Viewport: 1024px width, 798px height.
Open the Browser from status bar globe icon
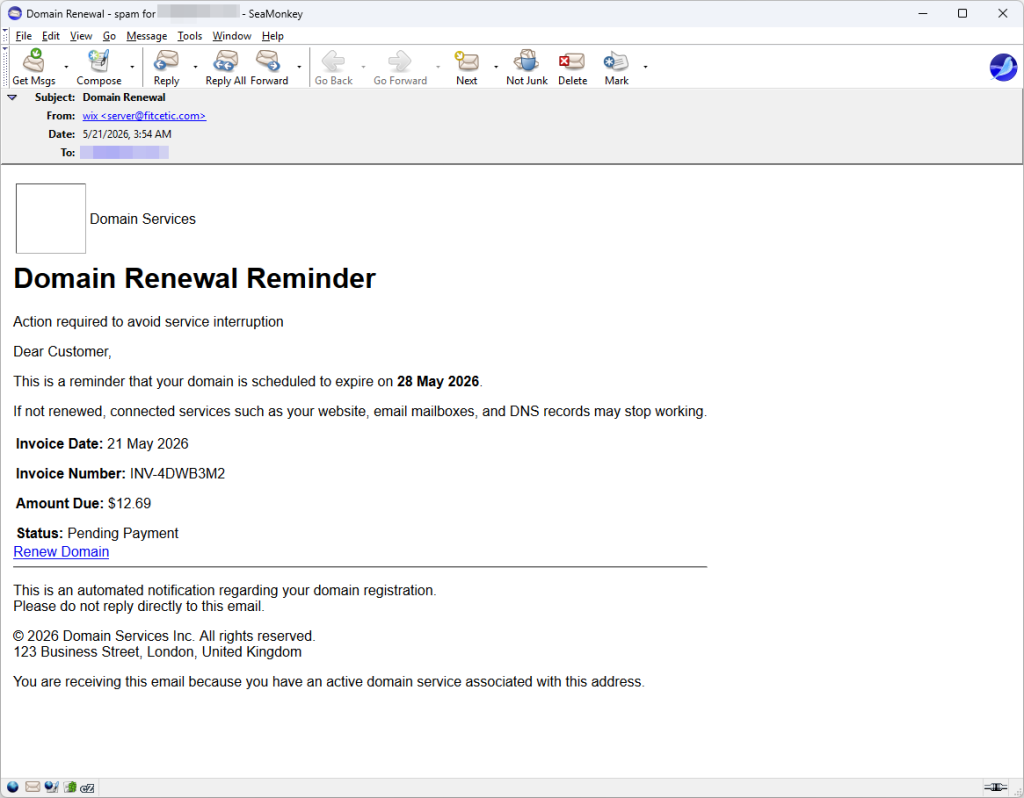tap(12, 787)
